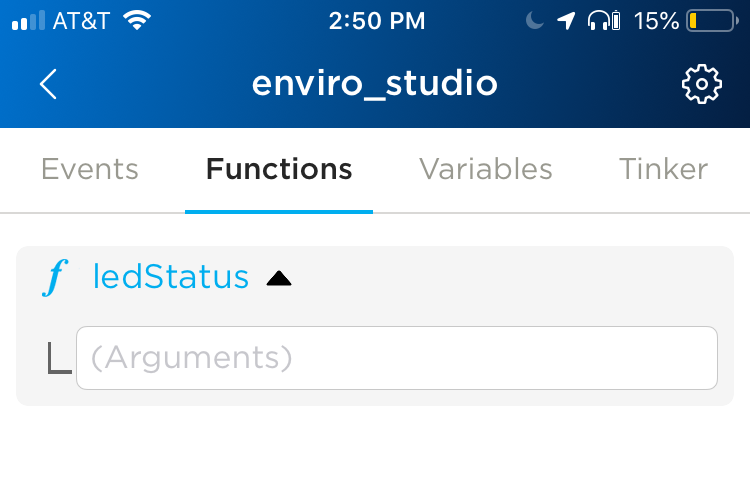Tap the enviro_studio device title
Viewport: 750px width, 481px height.
tap(375, 83)
